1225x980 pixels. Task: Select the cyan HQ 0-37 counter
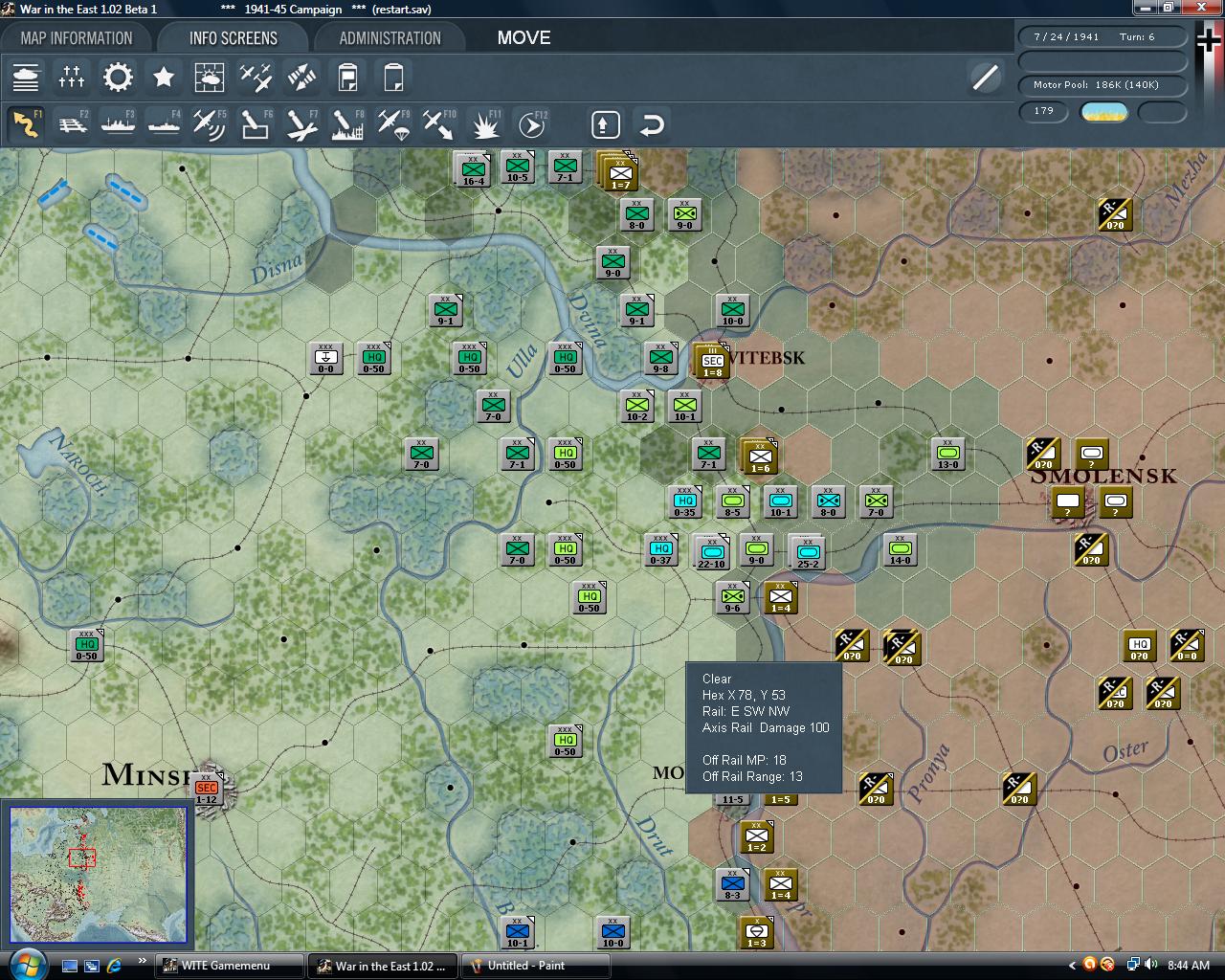(x=661, y=550)
